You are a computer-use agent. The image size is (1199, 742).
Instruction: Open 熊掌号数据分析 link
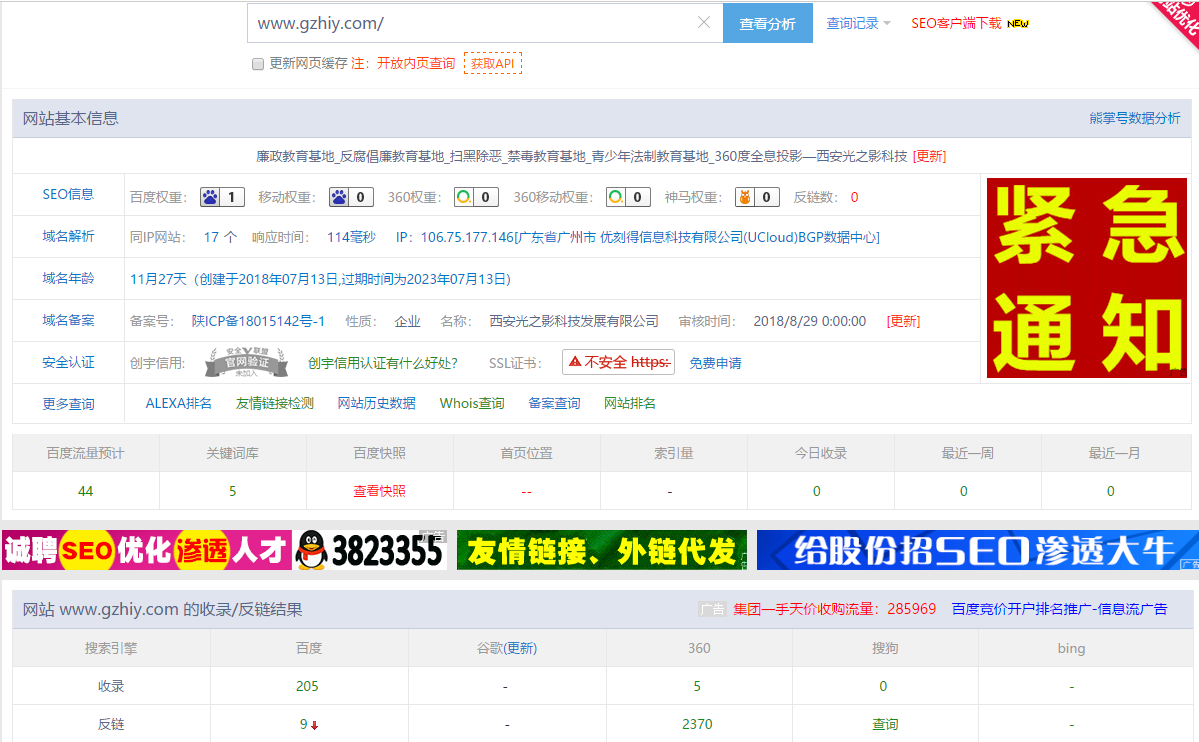click(1135, 118)
